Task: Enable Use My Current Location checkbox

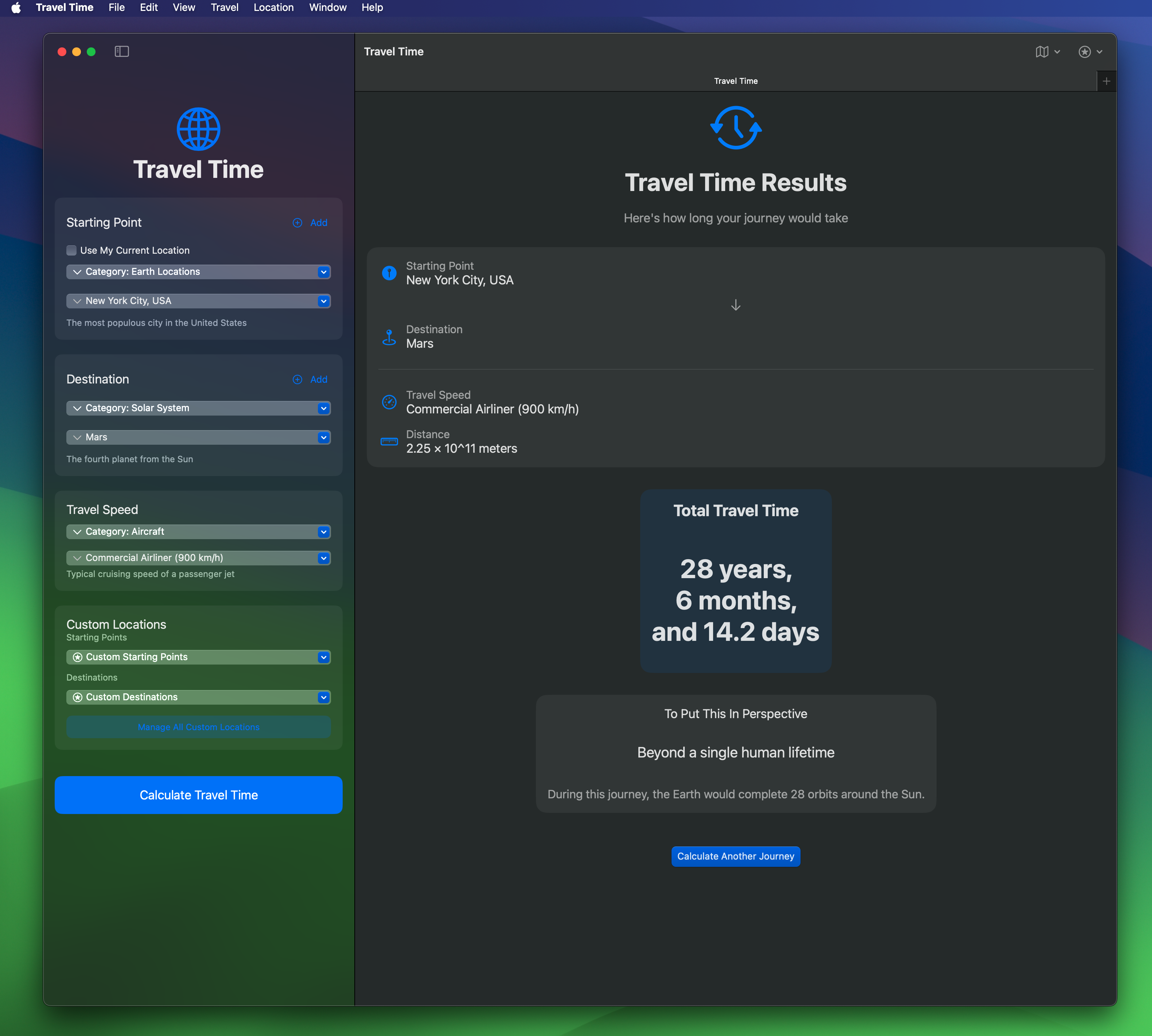Action: tap(72, 250)
